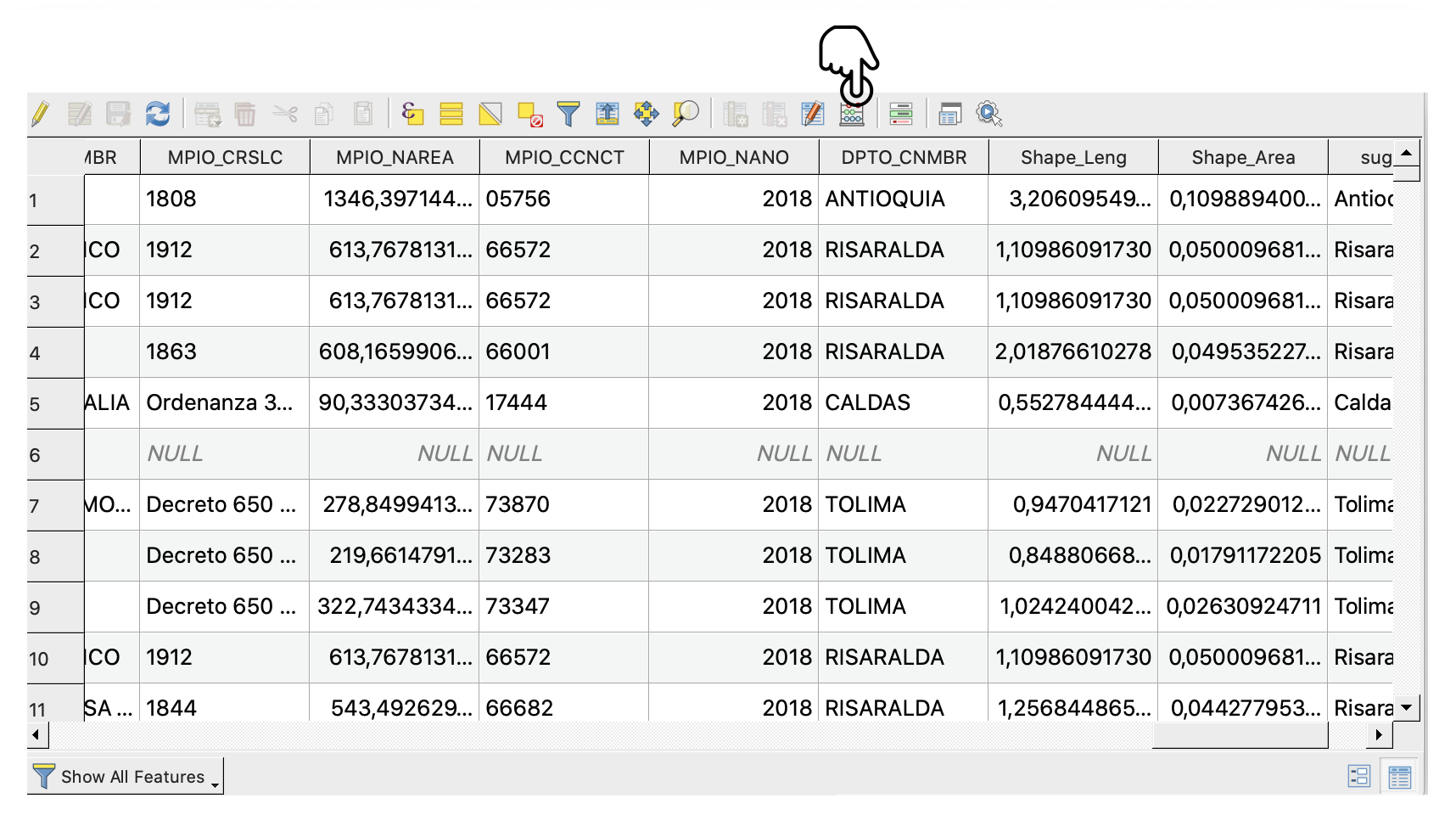Click the Copy selected rows icon
Image resolution: width=1456 pixels, height=832 pixels.
324,113
